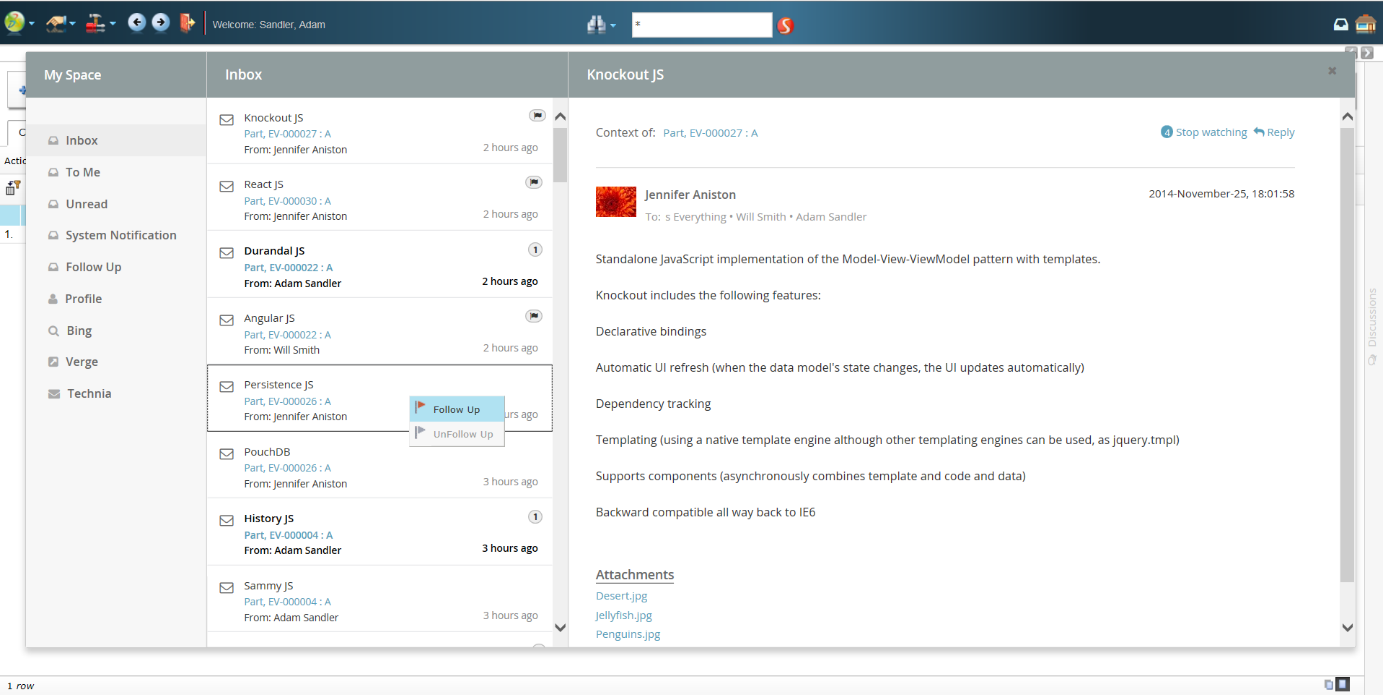Click the back arrow navigation icon
This screenshot has width=1383, height=695.
136,23
